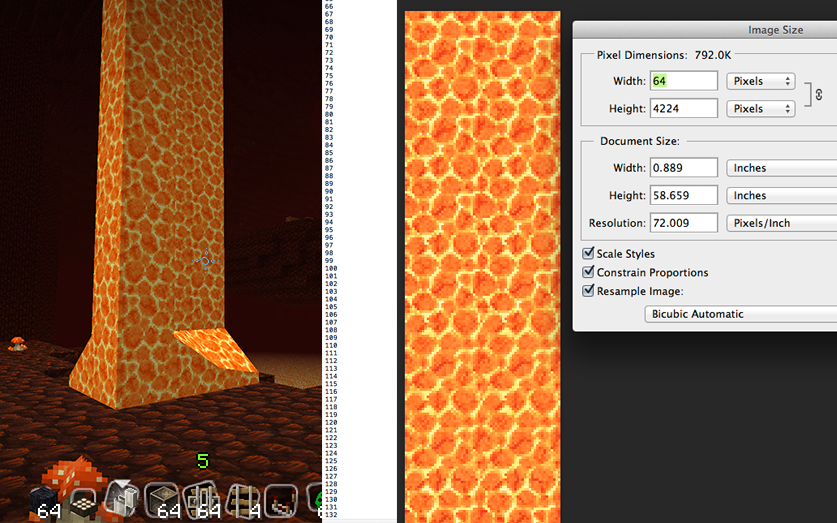This screenshot has width=837, height=523.
Task: Select the rail stack of 64 in hotbar
Action: point(201,502)
